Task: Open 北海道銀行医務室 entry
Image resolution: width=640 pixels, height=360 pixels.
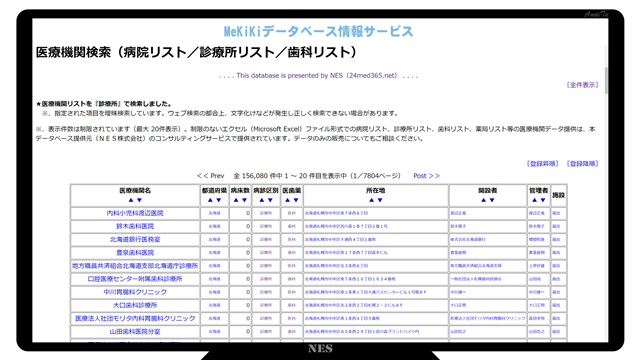Action: [x=135, y=239]
